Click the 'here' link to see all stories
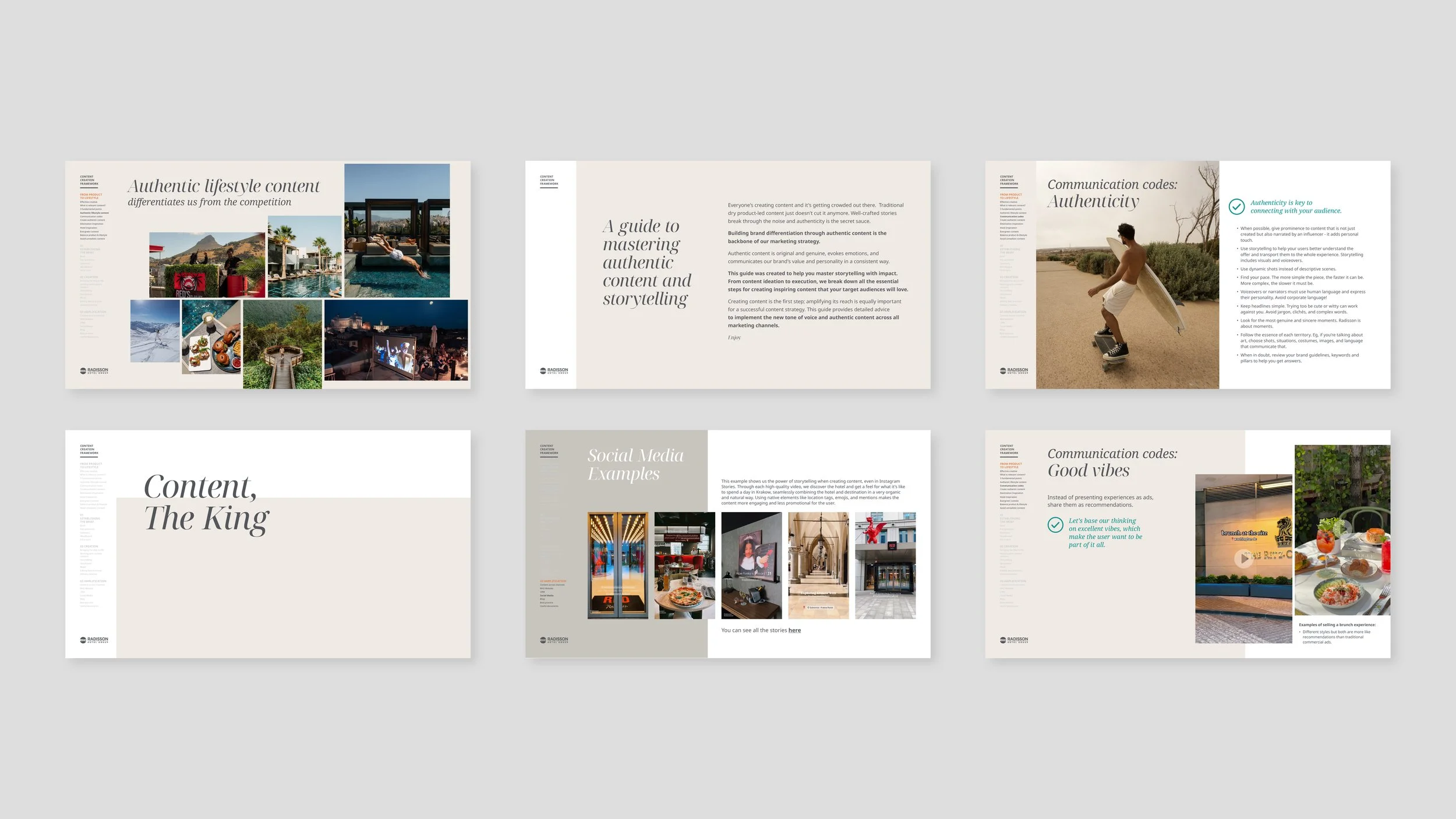The width and height of the screenshot is (1456, 819). point(795,630)
